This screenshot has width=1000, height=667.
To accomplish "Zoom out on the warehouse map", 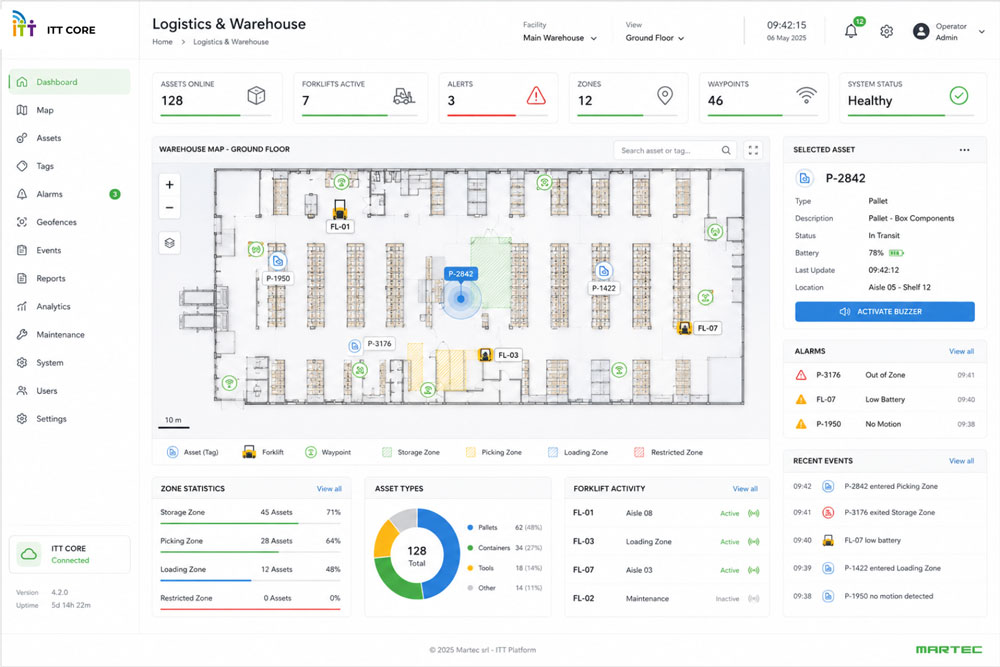I will tap(170, 207).
